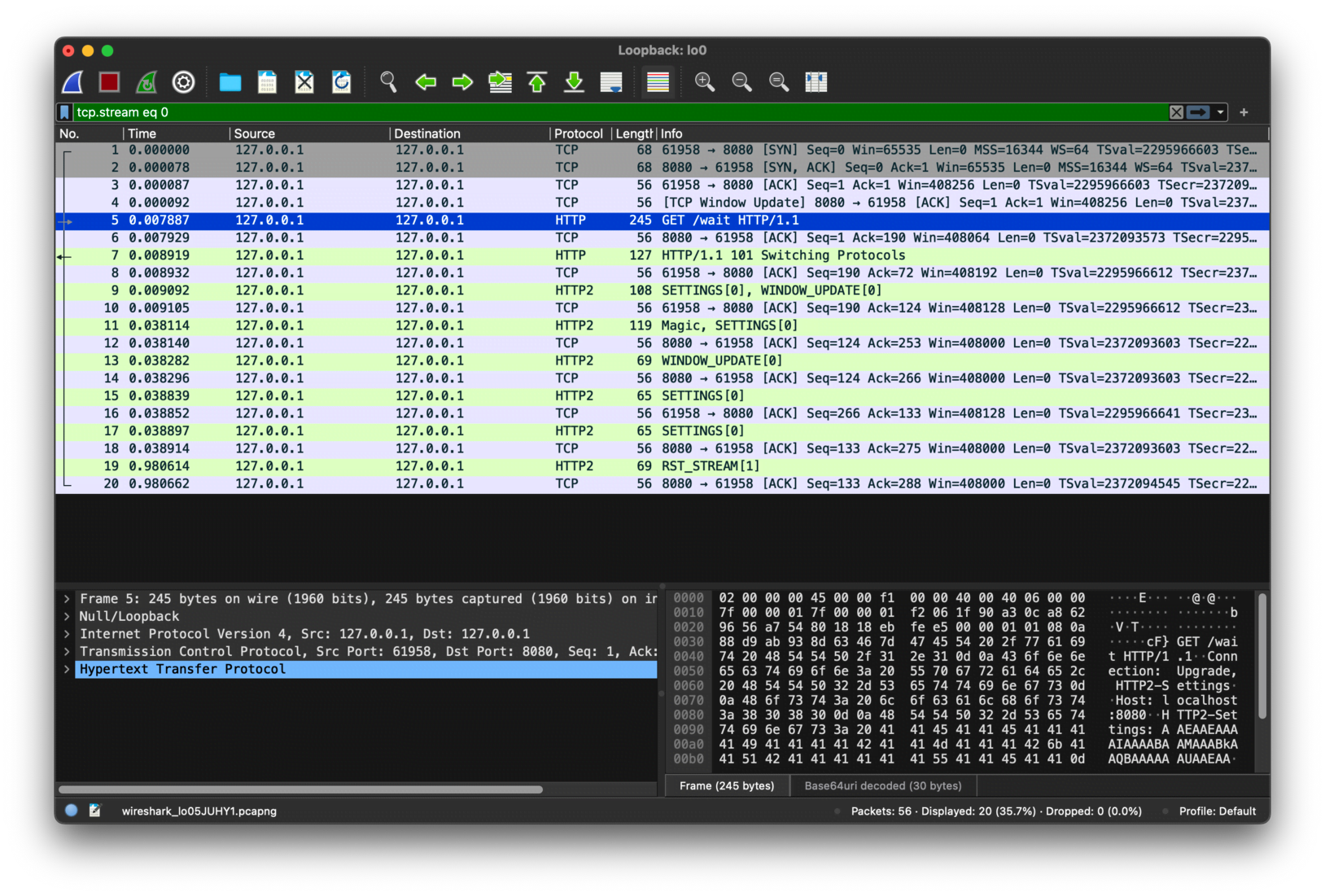Select the Frame (245 bytes) tab
Viewport: 1325px width, 896px height.
pyautogui.click(x=727, y=786)
